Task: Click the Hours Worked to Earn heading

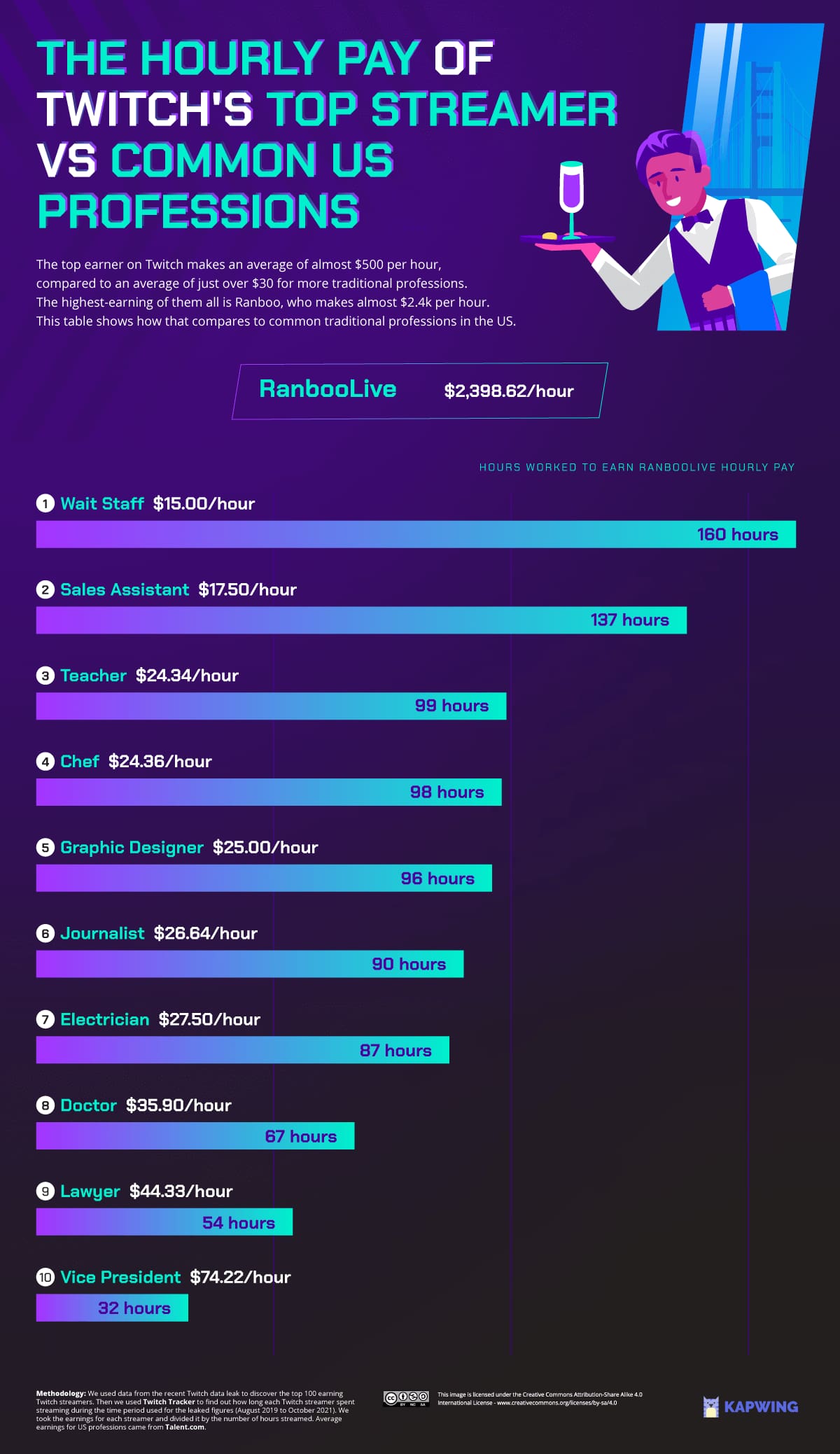Action: 637,467
